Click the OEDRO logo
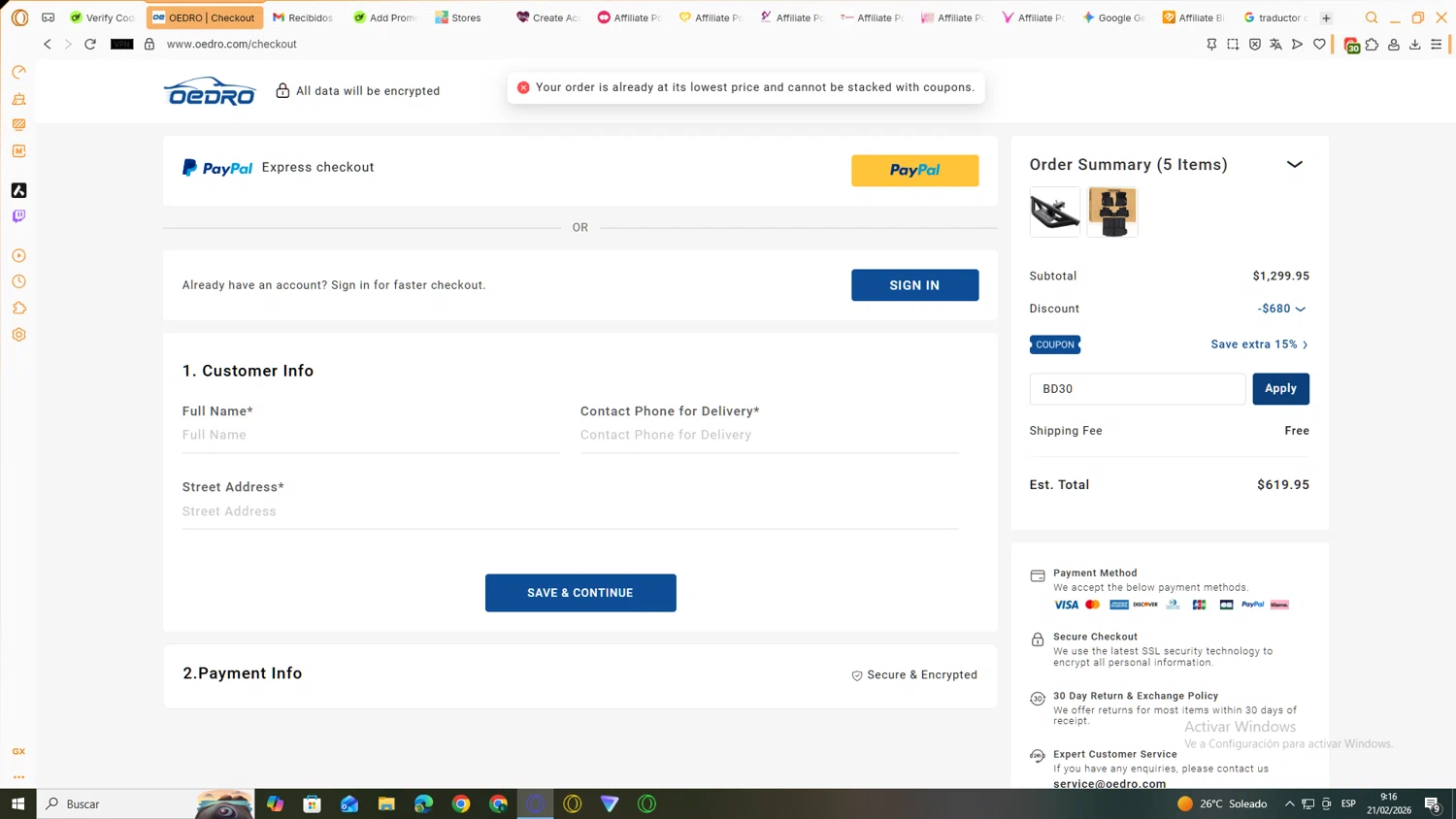This screenshot has height=819, width=1456. (210, 90)
